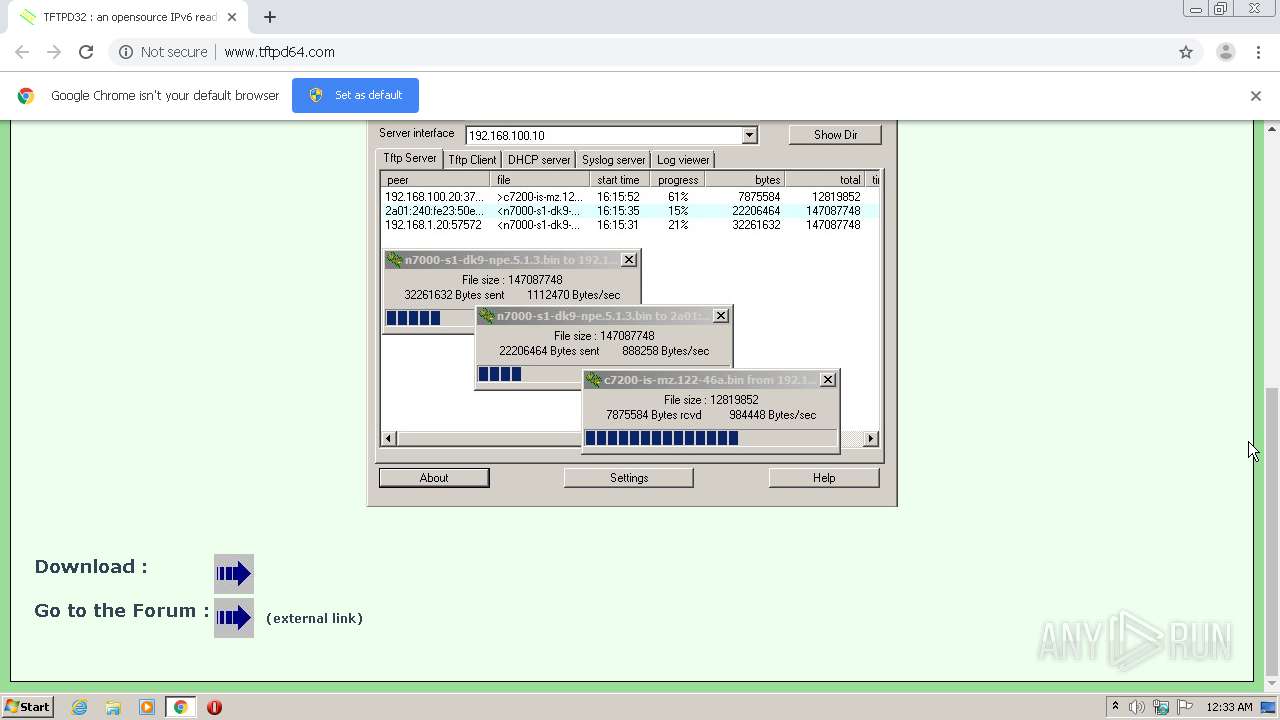Click the n7000 to 192.1 progress bar

point(430,318)
